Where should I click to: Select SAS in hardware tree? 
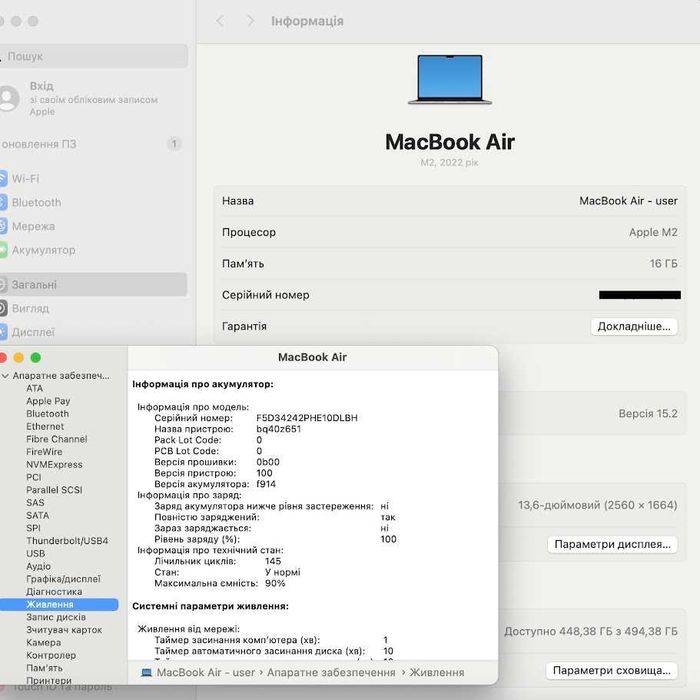tap(35, 503)
